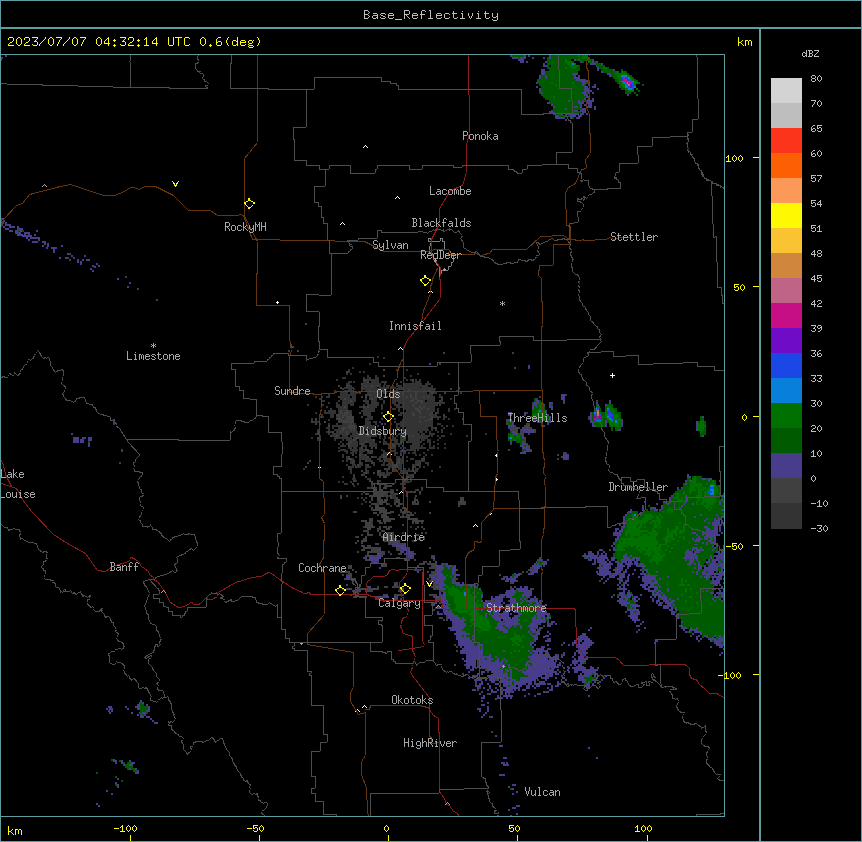Click the red 65 dBZ color swatch
Image resolution: width=862 pixels, height=842 pixels.
[786, 140]
